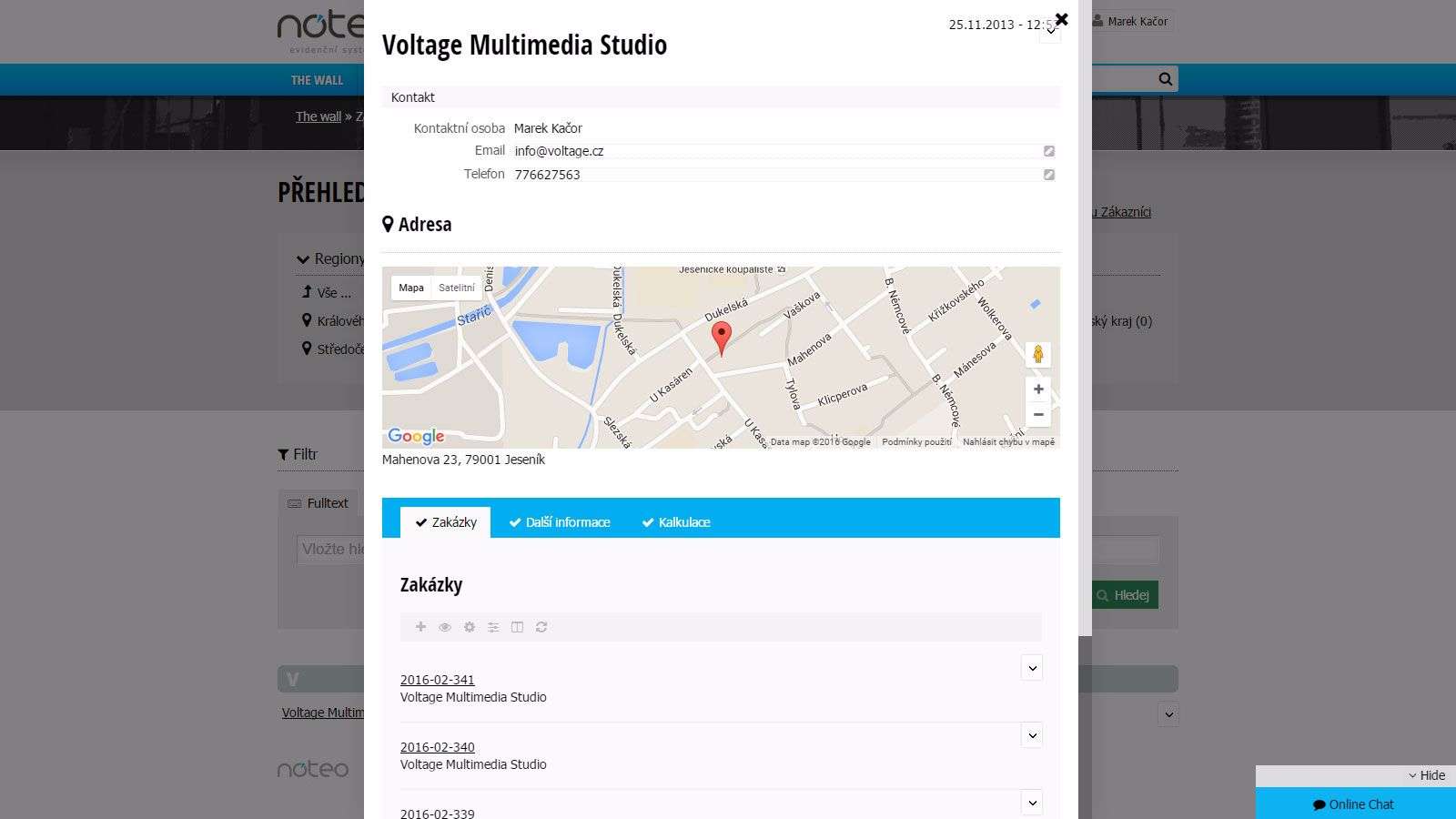Click the Email field value info@voltage.cz
Screen dimensions: 1456x819
click(559, 151)
